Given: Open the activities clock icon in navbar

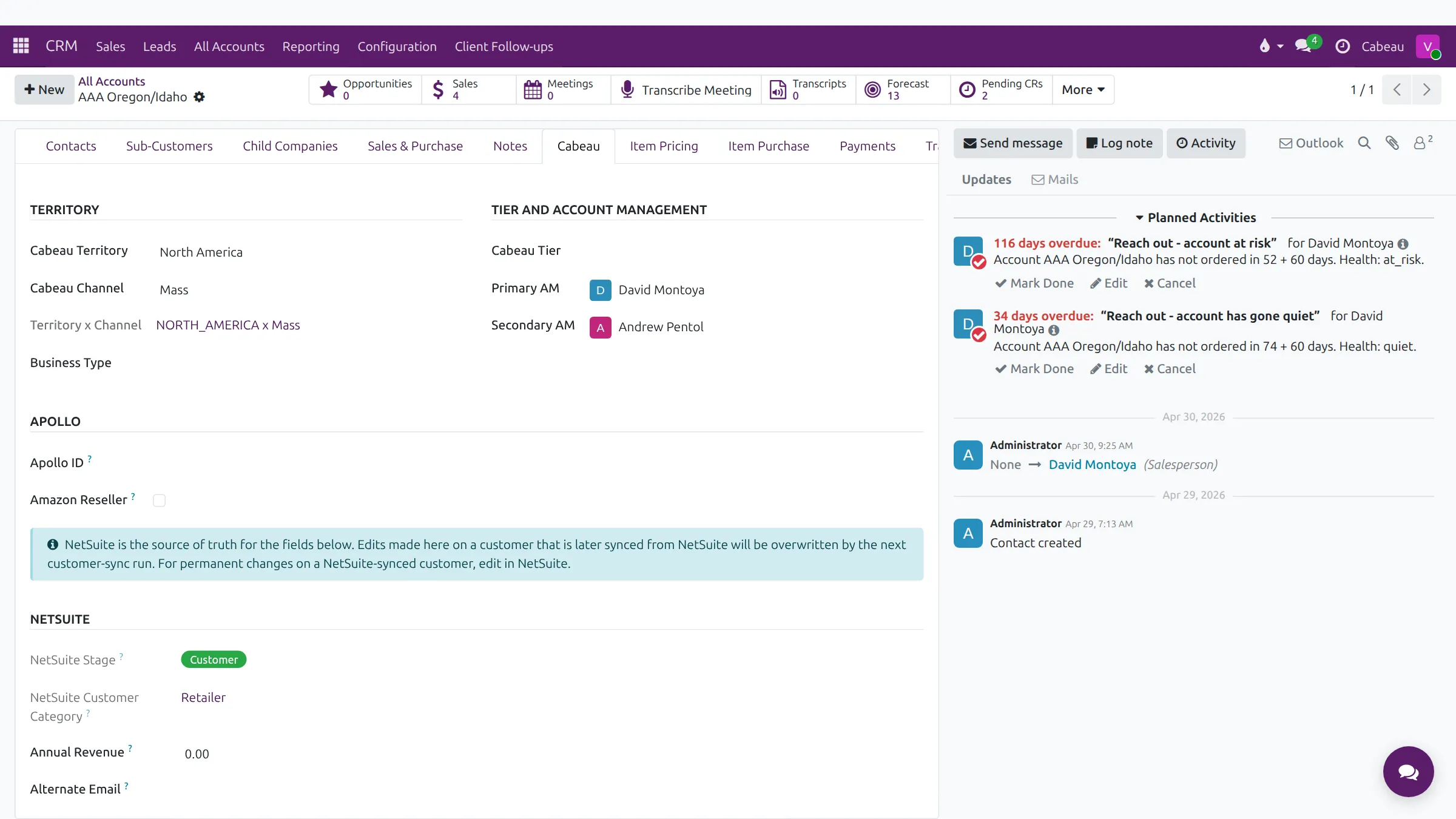Looking at the screenshot, I should pyautogui.click(x=1343, y=46).
